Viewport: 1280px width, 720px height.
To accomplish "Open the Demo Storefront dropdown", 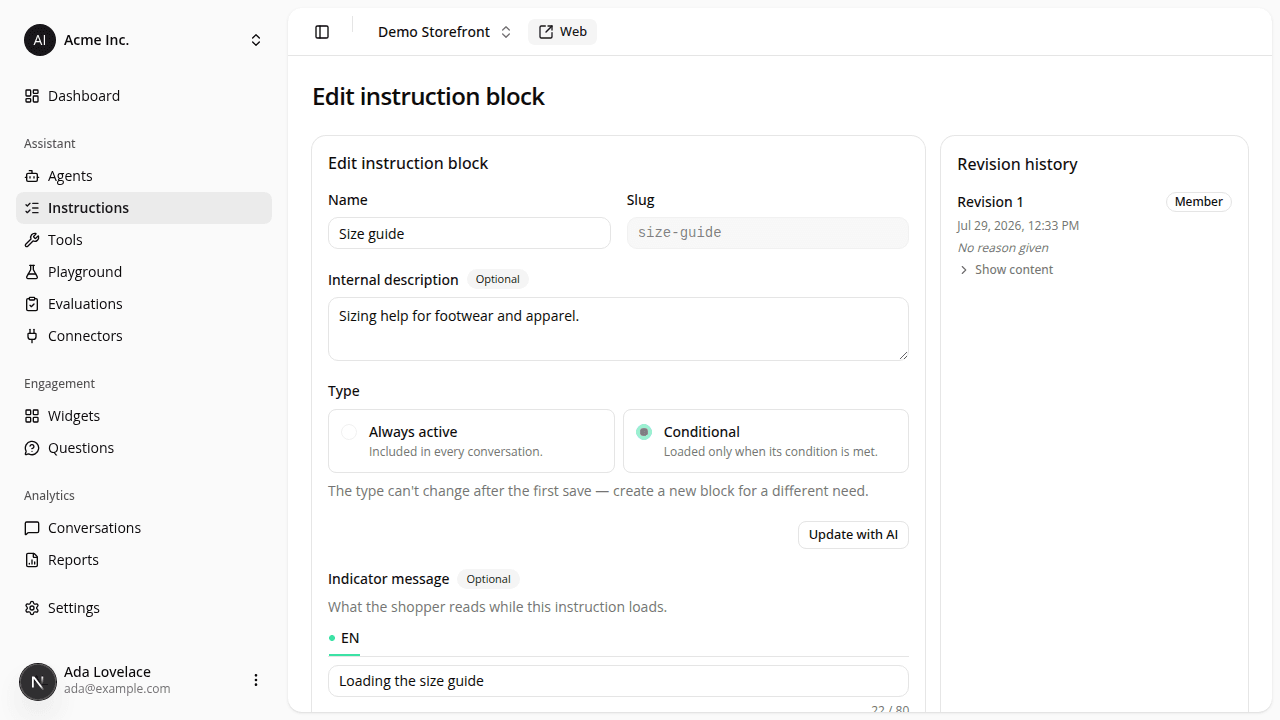I will tap(444, 32).
